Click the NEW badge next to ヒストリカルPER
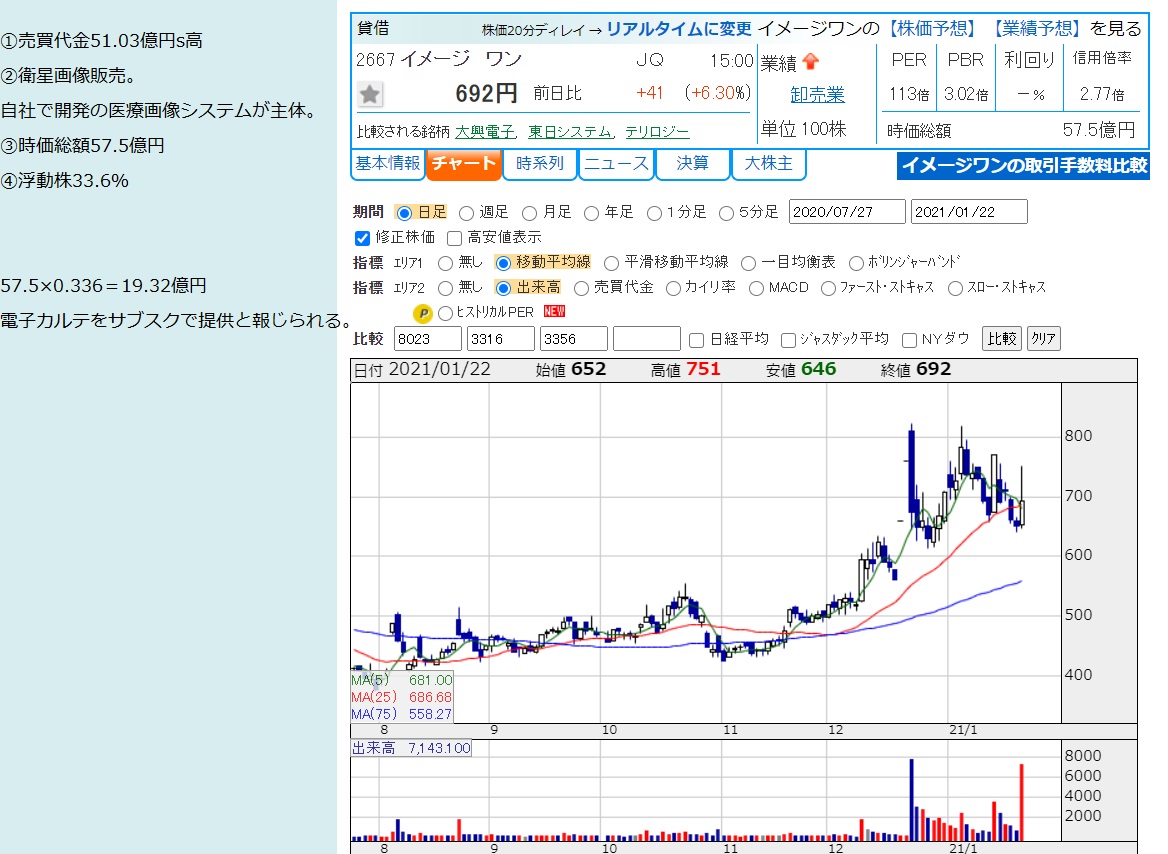This screenshot has height=854, width=1168. tap(554, 311)
